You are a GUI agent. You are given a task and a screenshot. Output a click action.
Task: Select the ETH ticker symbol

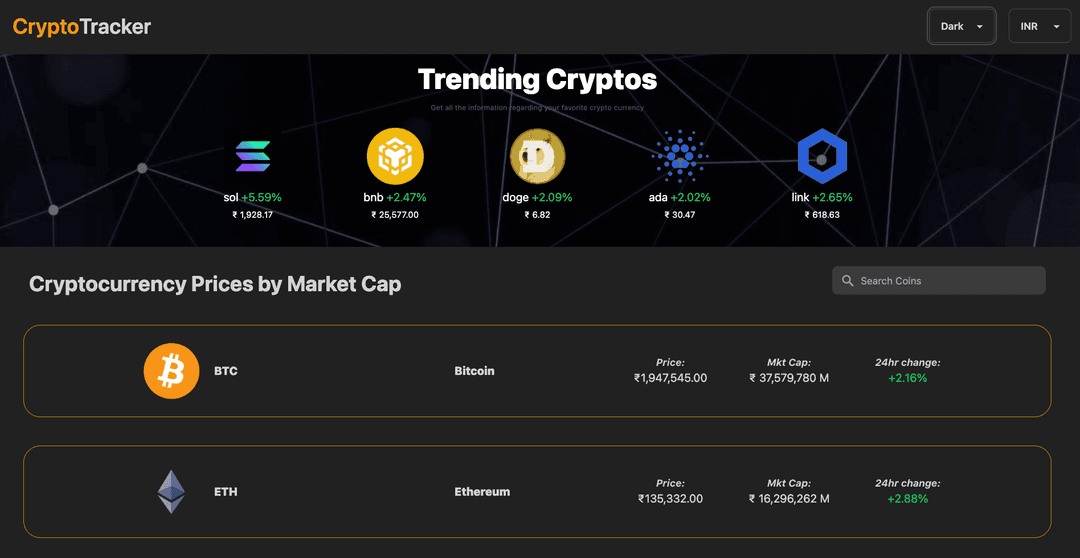click(x=226, y=492)
